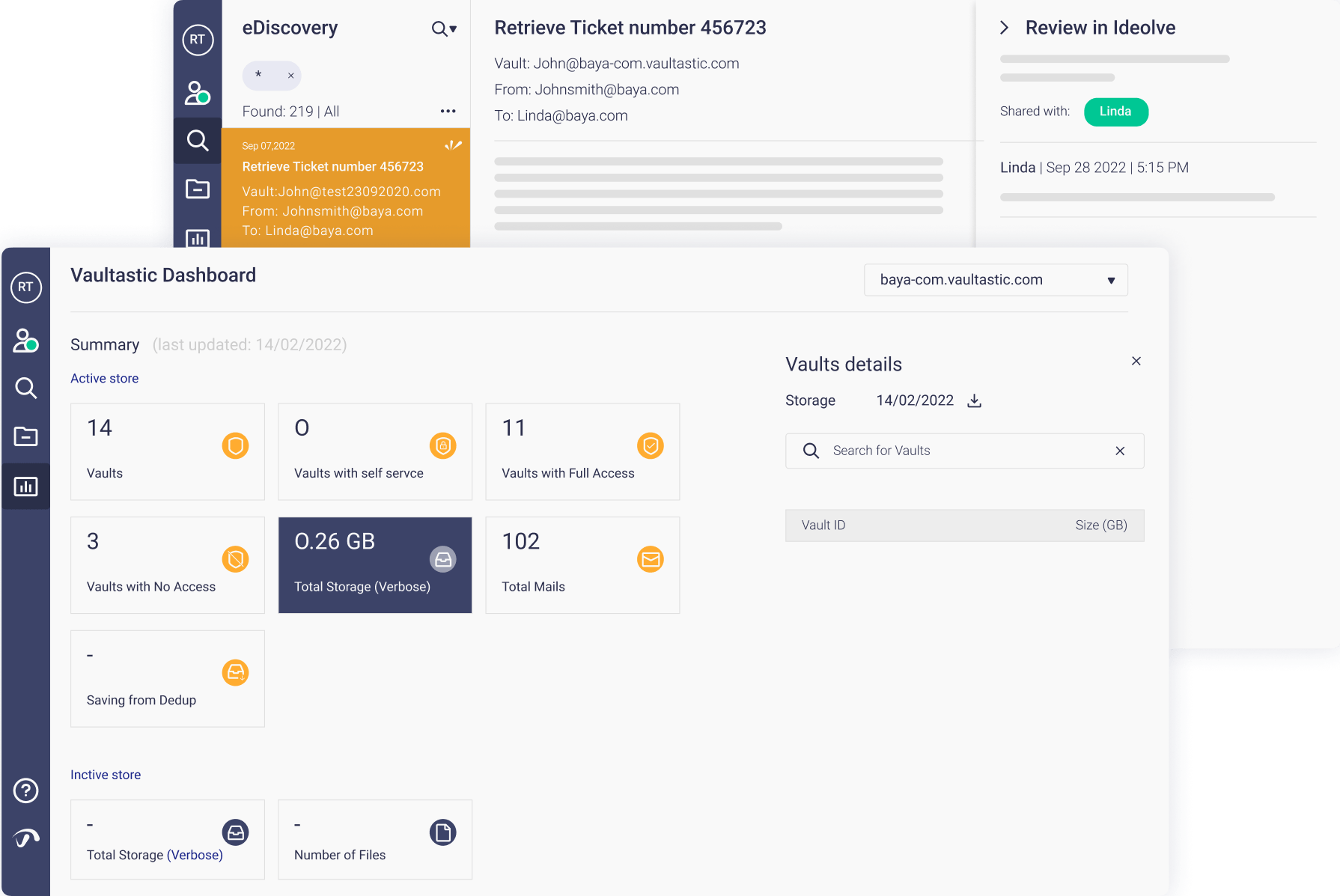Click the RT avatar in the lower sidebar

click(26, 287)
